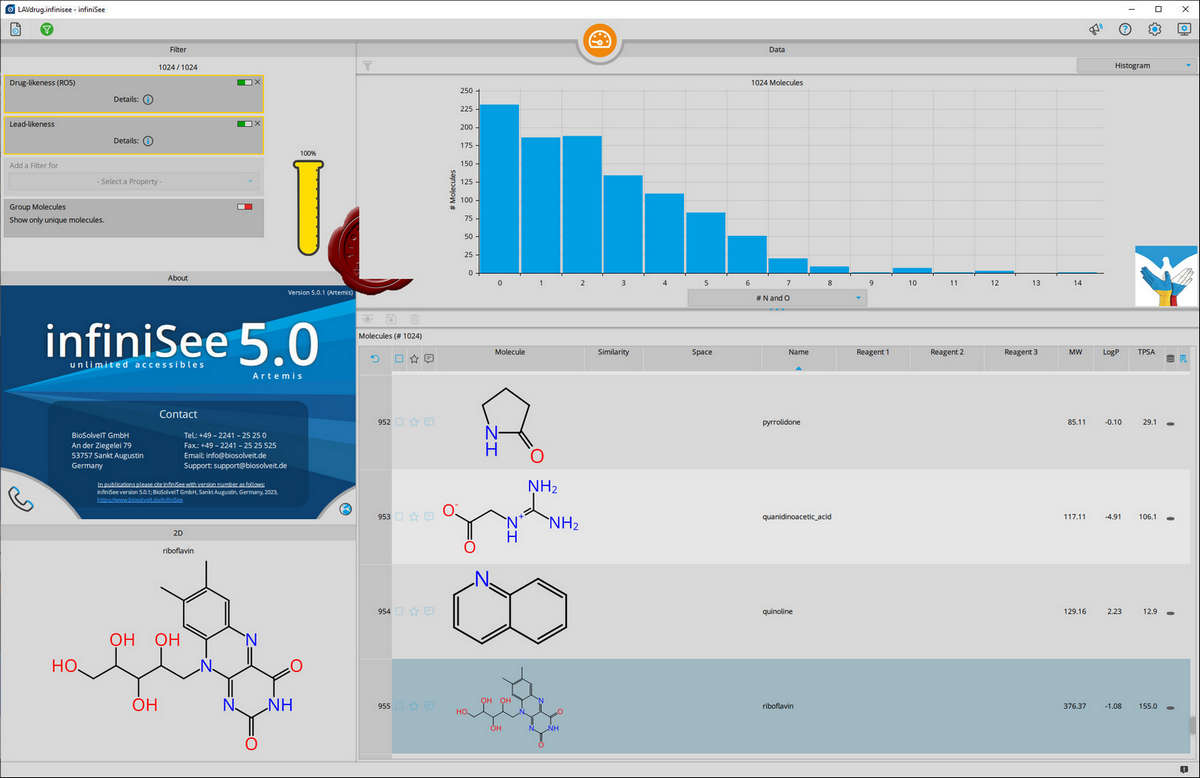Screen dimensions: 1200x778
Task: Click the star favorites icon in the table header
Action: pos(414,358)
